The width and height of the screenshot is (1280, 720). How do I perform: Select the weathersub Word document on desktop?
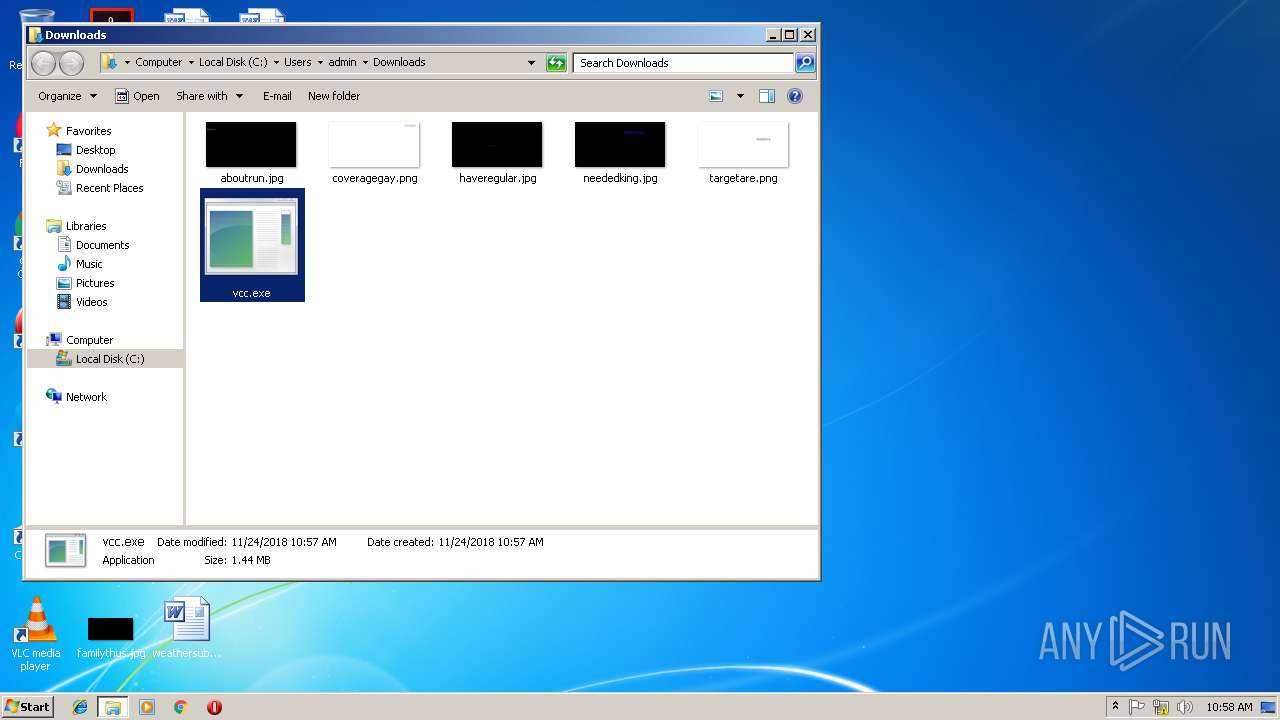(187, 628)
